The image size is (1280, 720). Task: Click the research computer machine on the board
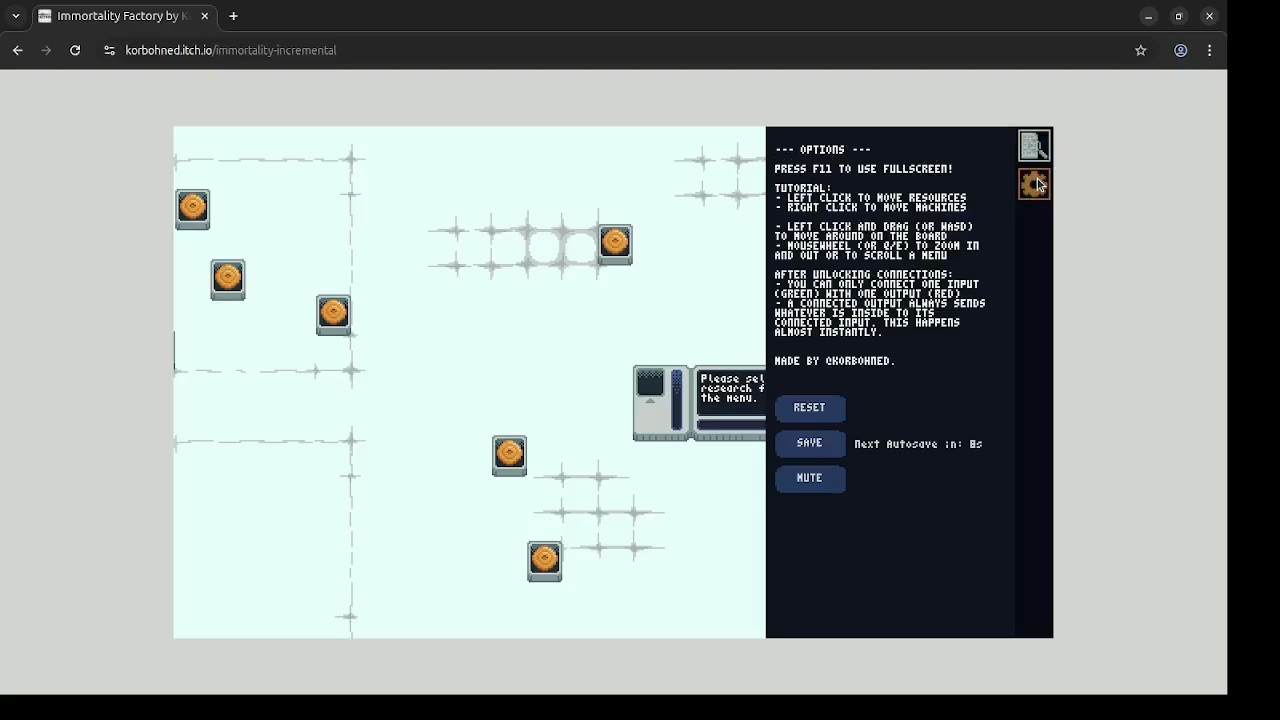coord(661,402)
